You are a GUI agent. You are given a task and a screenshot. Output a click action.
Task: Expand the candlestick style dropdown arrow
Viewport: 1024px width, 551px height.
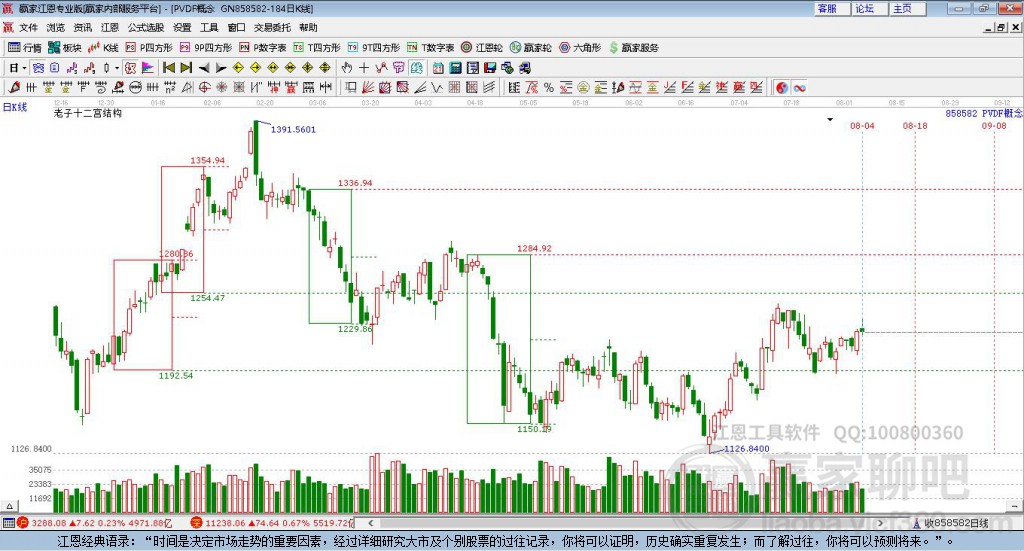(117, 68)
